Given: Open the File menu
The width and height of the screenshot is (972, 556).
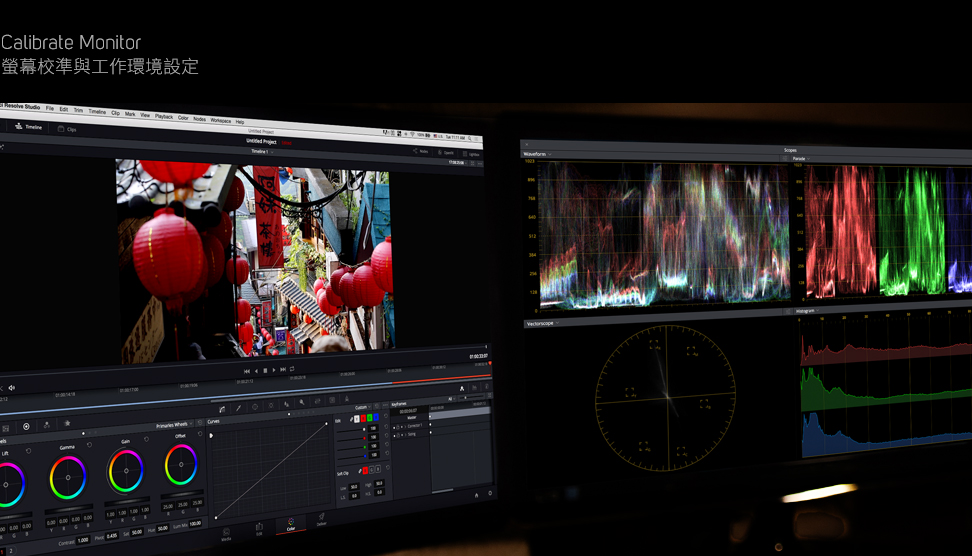Looking at the screenshot, I should coord(50,108).
